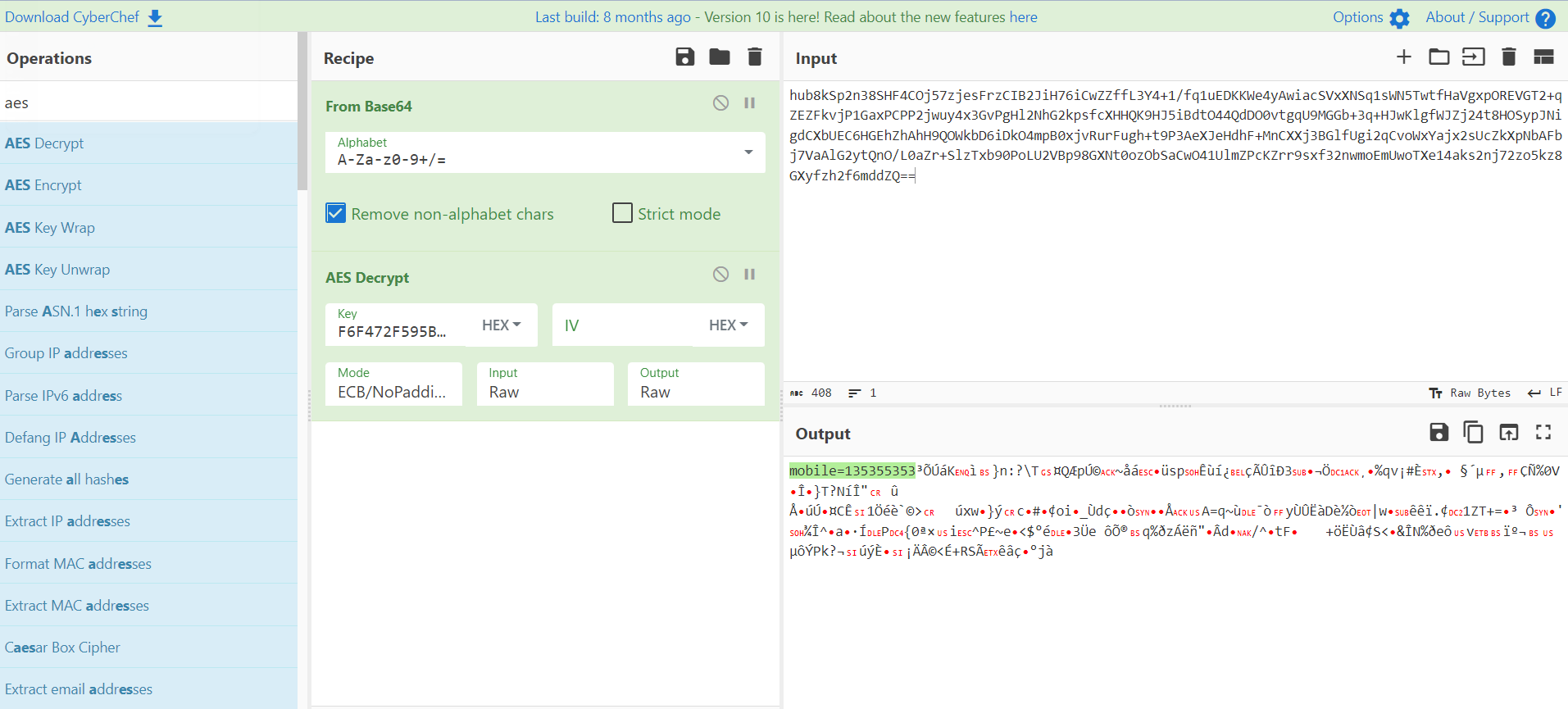Viewport: 1568px width, 709px height.
Task: Open folder as input
Action: [x=1438, y=57]
